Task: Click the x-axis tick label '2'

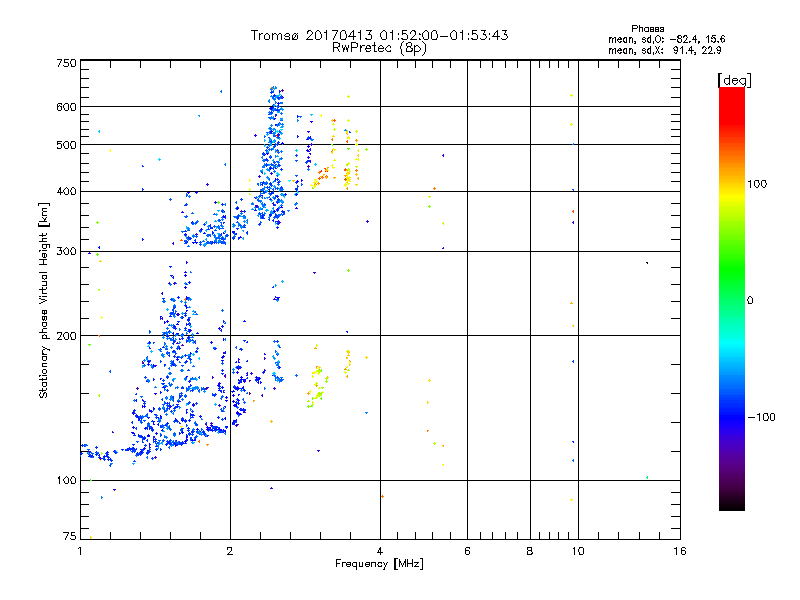Action: (x=230, y=551)
